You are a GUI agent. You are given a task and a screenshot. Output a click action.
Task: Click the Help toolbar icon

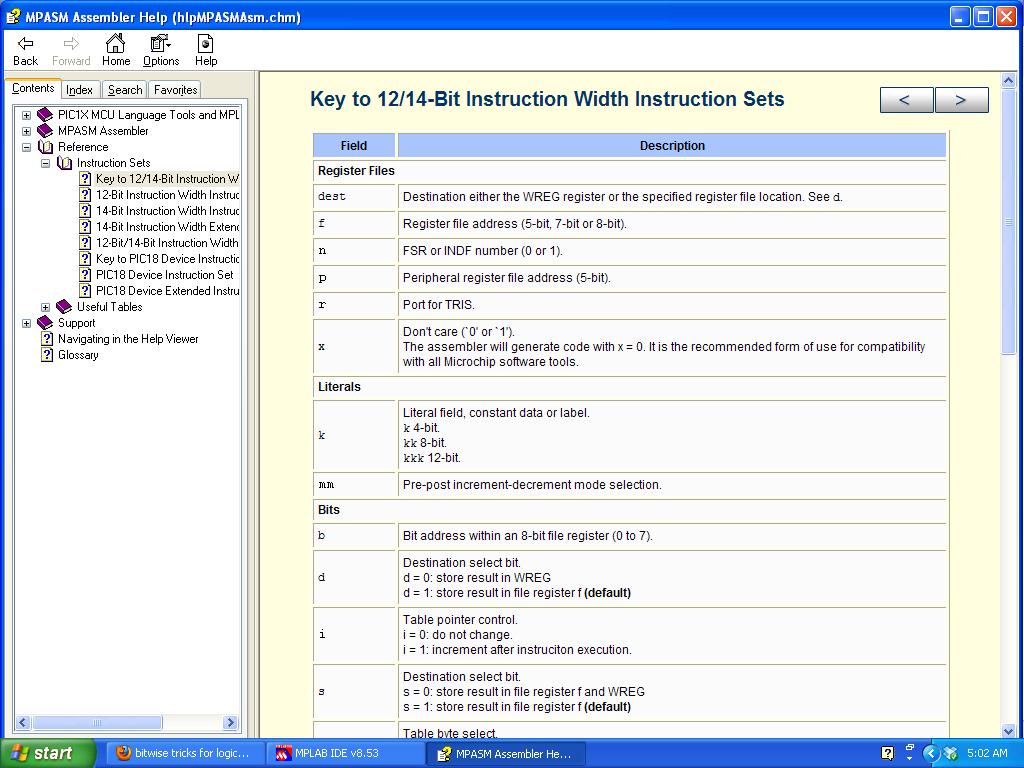coord(205,43)
